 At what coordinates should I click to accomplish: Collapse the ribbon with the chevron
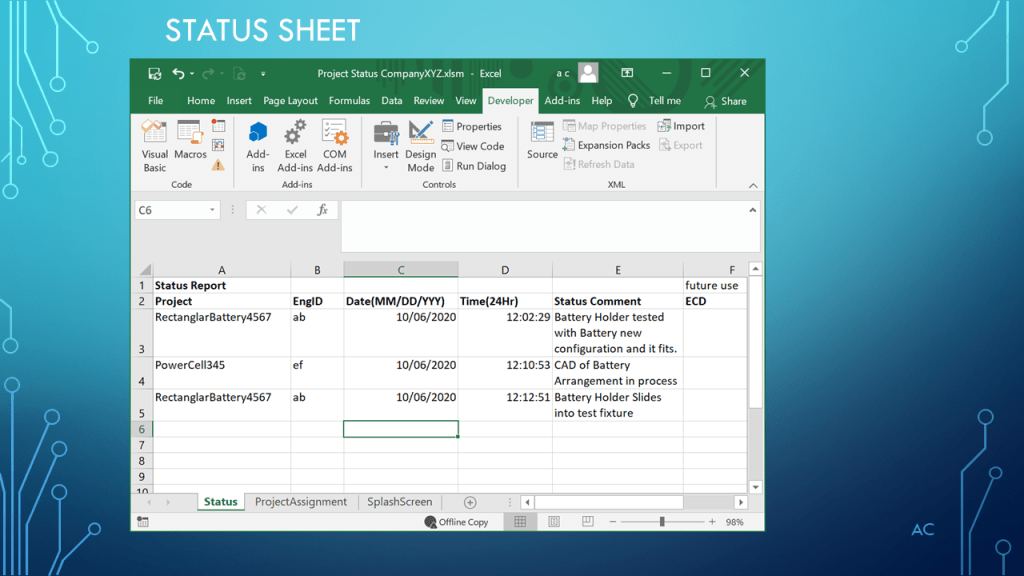(x=753, y=186)
